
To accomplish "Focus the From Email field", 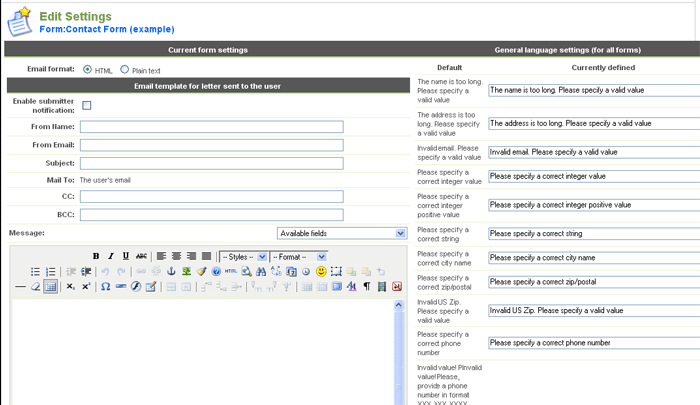I will click(212, 145).
